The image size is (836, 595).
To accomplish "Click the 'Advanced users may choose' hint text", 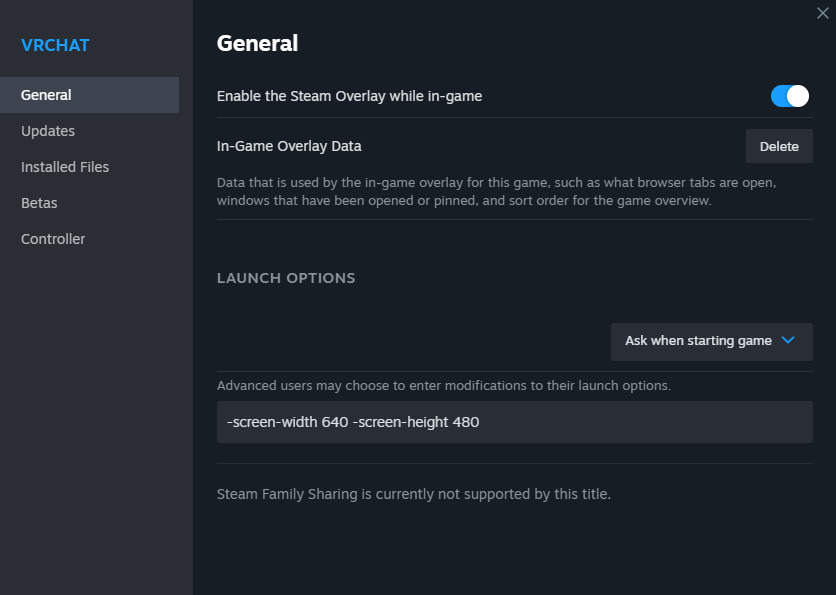I will [444, 385].
